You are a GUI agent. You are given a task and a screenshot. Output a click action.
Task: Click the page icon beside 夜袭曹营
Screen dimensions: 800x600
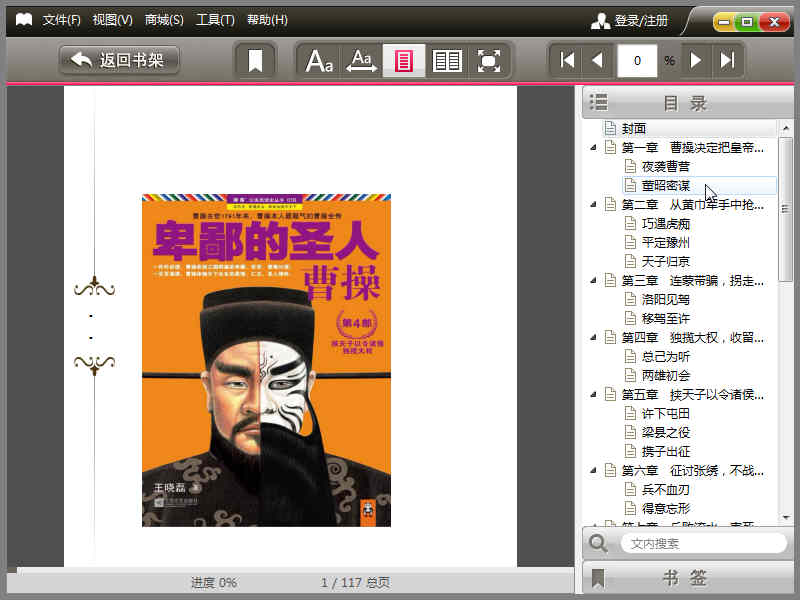[631, 166]
